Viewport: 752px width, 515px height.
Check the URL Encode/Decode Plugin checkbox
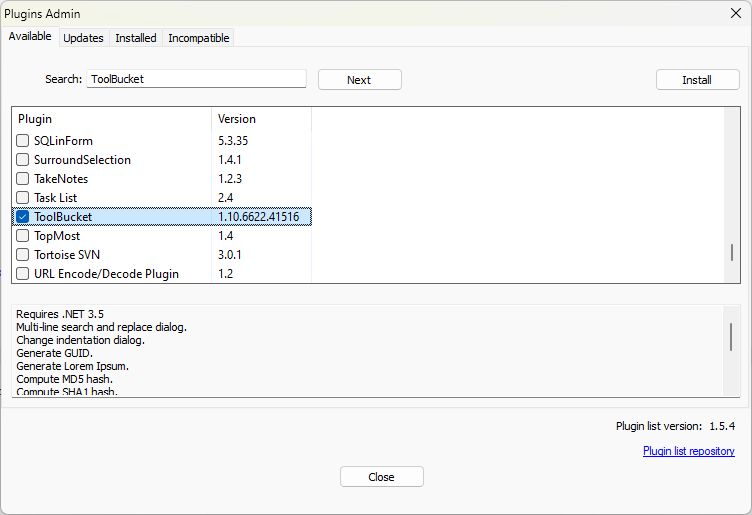(23, 274)
